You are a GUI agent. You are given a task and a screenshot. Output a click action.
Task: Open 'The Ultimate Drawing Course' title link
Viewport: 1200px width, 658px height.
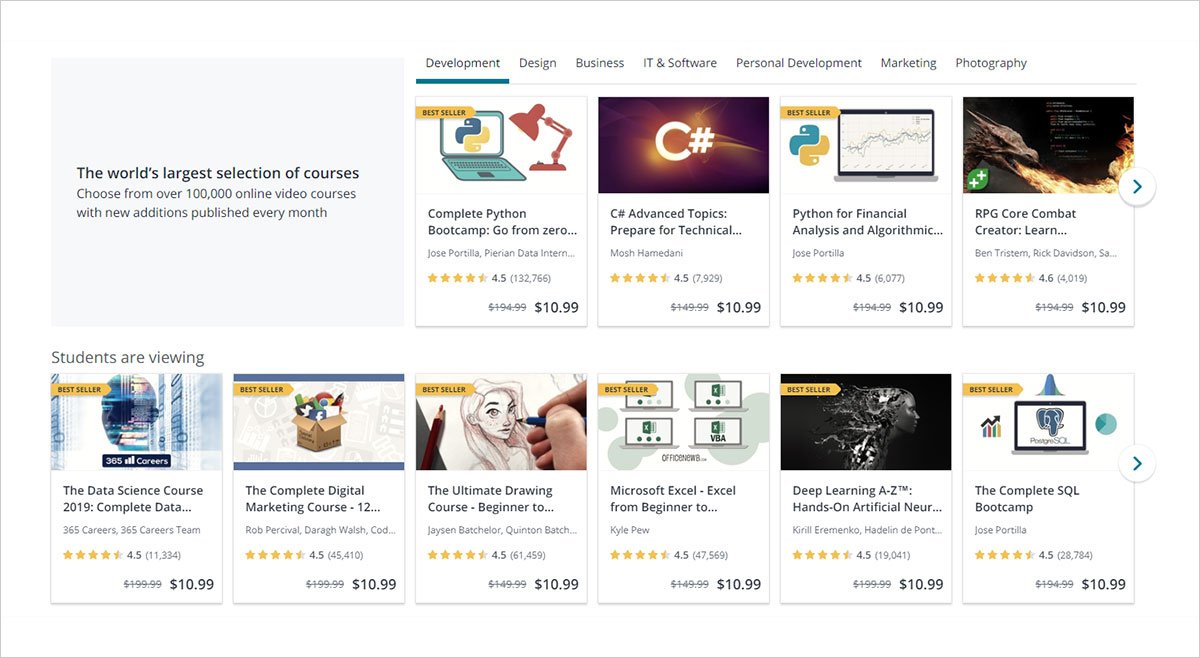click(491, 499)
